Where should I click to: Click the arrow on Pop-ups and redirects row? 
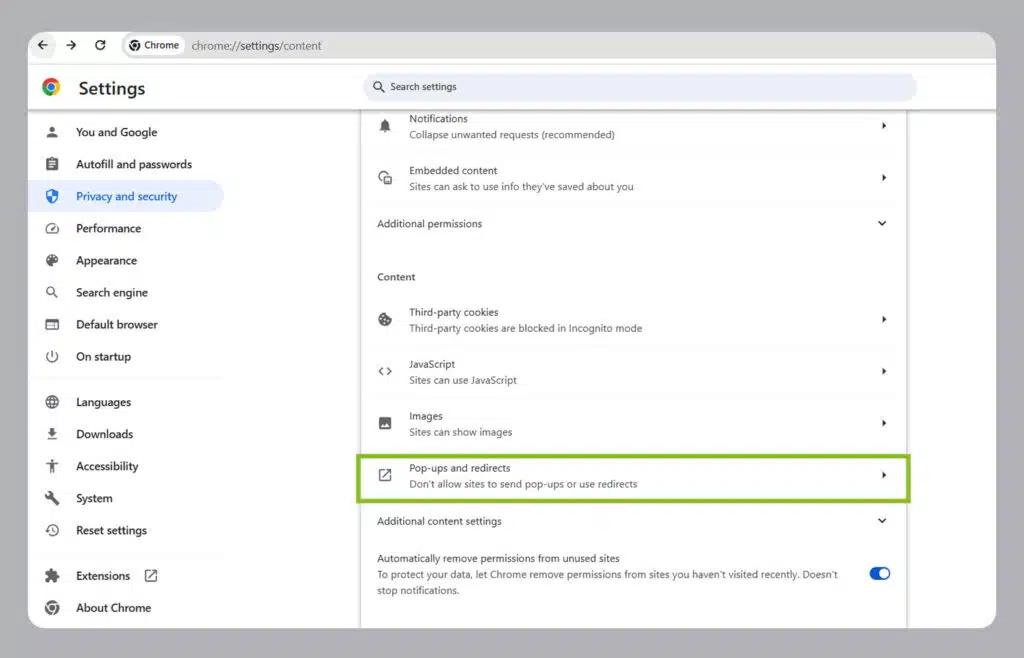884,475
